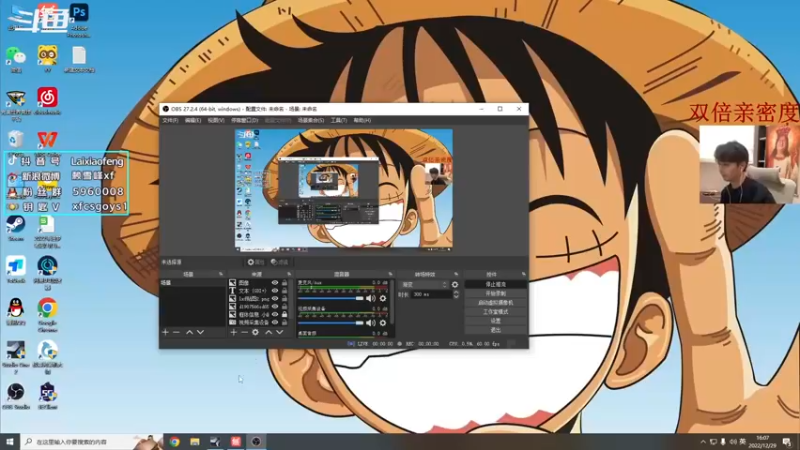Open the View menu in OBS
This screenshot has height=450, width=800.
coord(216,120)
